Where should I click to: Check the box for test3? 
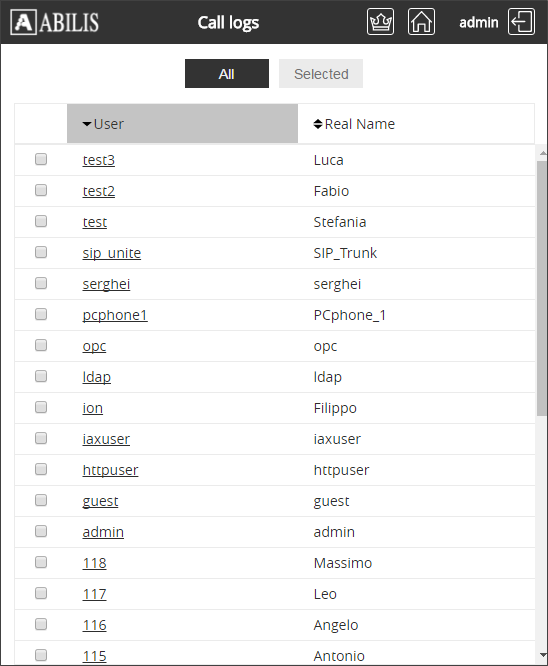coord(41,159)
